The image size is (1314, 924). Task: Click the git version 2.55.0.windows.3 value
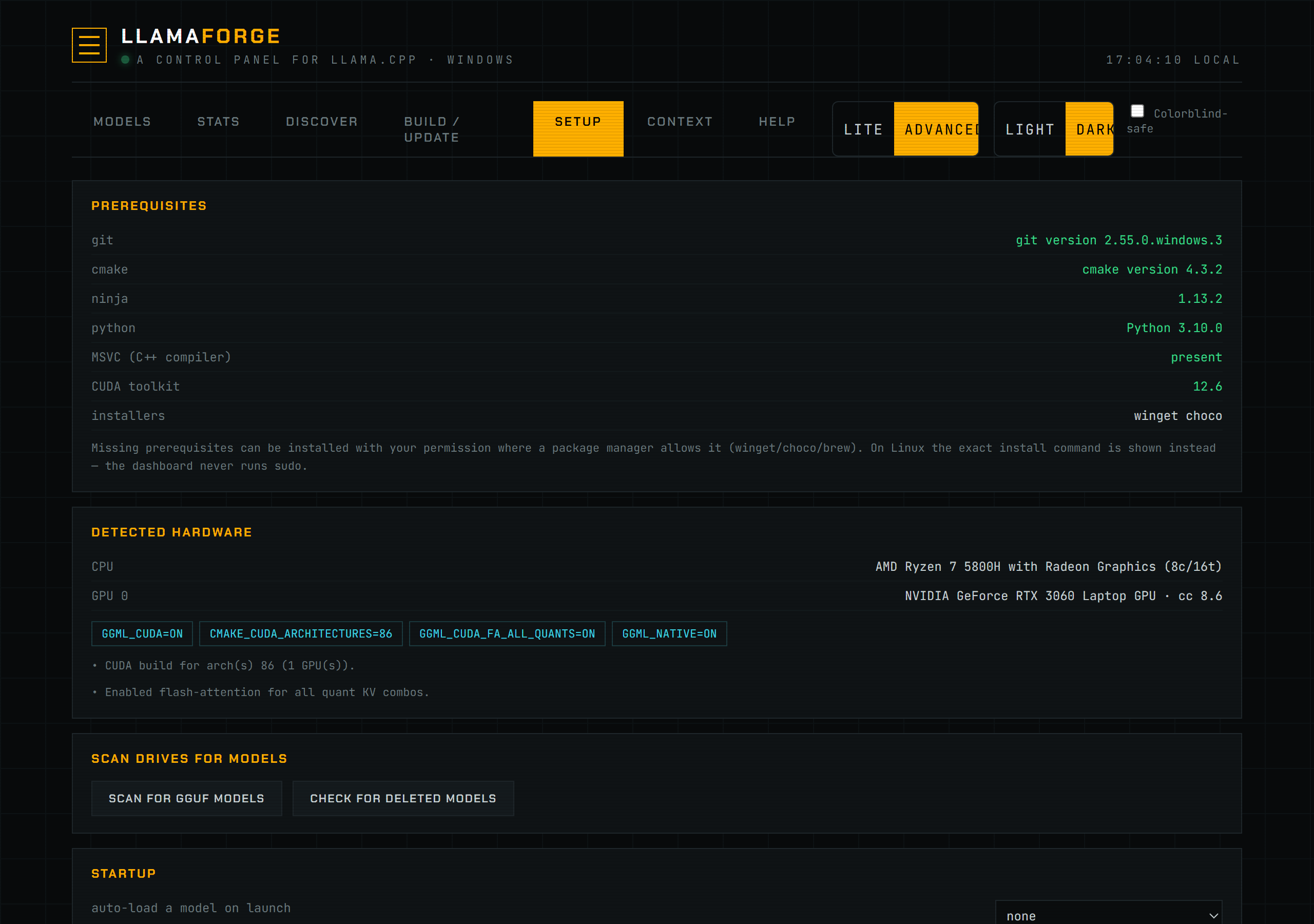1119,240
